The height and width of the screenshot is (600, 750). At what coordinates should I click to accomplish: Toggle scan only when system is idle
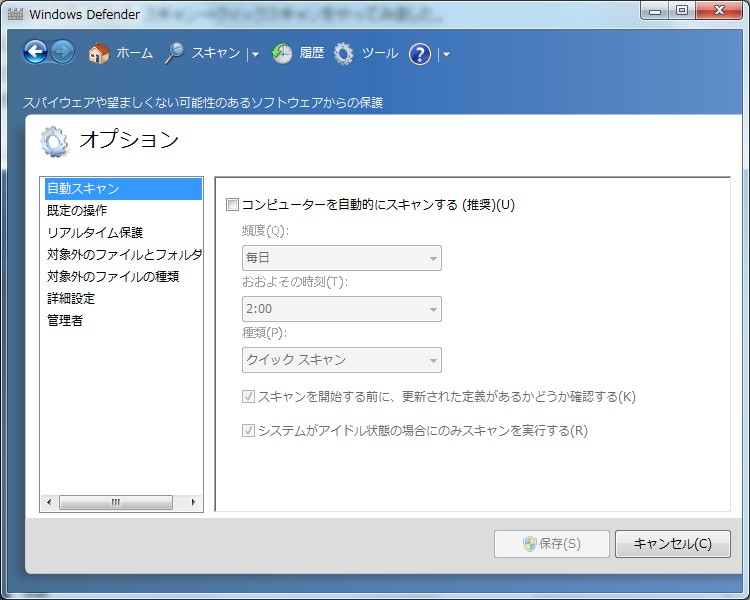click(x=249, y=431)
